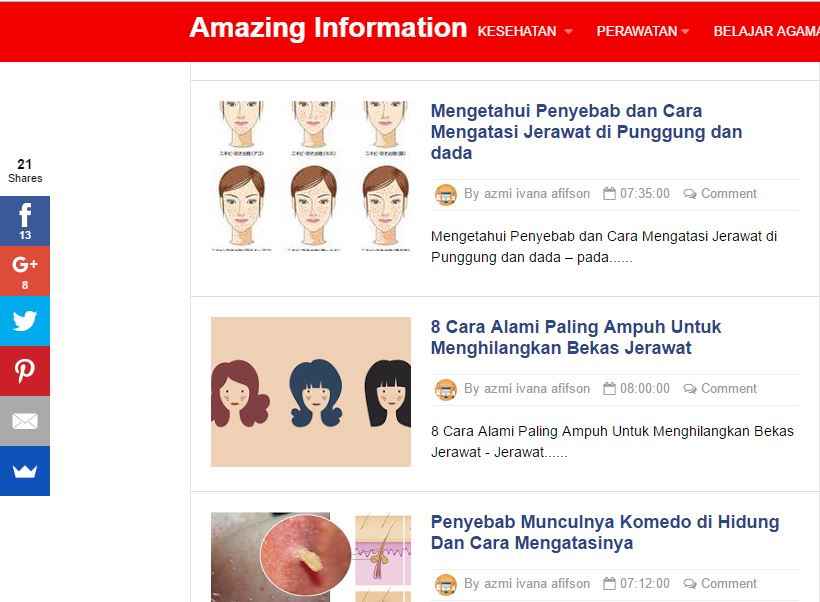The width and height of the screenshot is (820, 602).
Task: Go to the Amazing Information homepage title
Action: pos(328,28)
